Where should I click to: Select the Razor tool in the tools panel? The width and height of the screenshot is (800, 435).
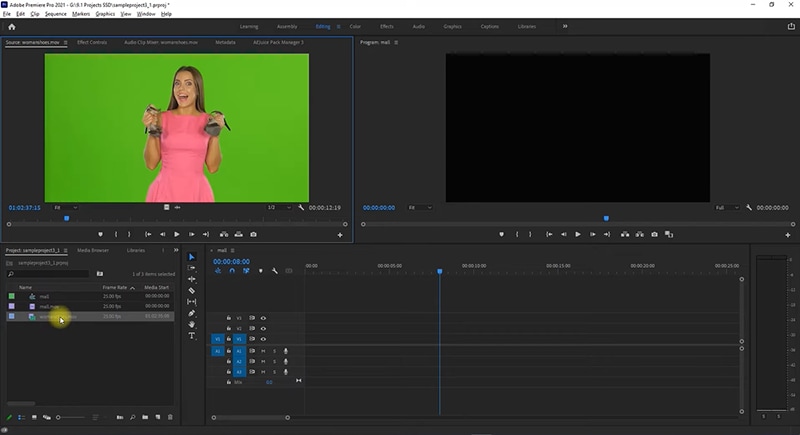(x=192, y=290)
